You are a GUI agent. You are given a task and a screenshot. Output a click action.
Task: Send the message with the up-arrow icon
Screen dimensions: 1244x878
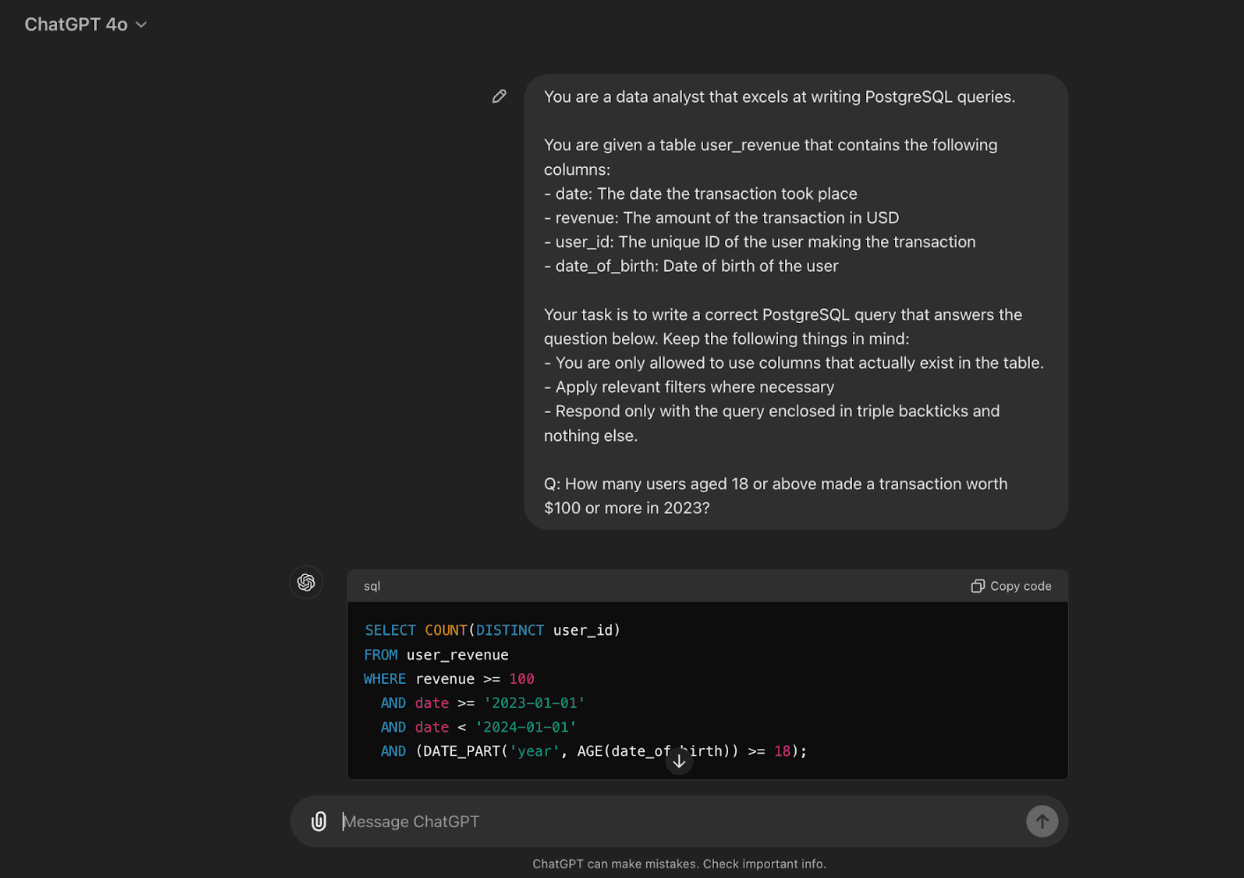click(1041, 820)
